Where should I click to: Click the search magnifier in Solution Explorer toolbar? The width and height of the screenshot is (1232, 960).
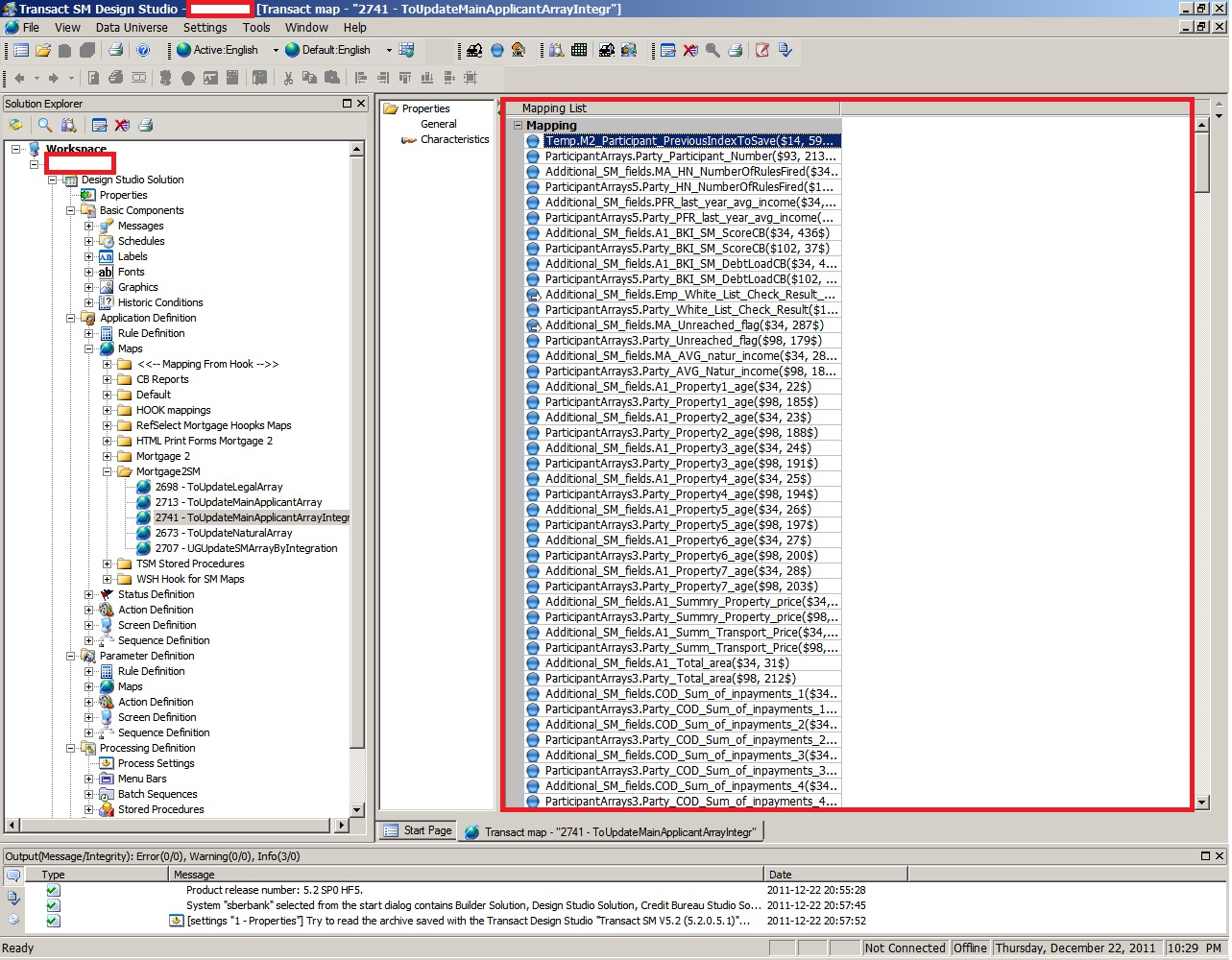pos(45,125)
